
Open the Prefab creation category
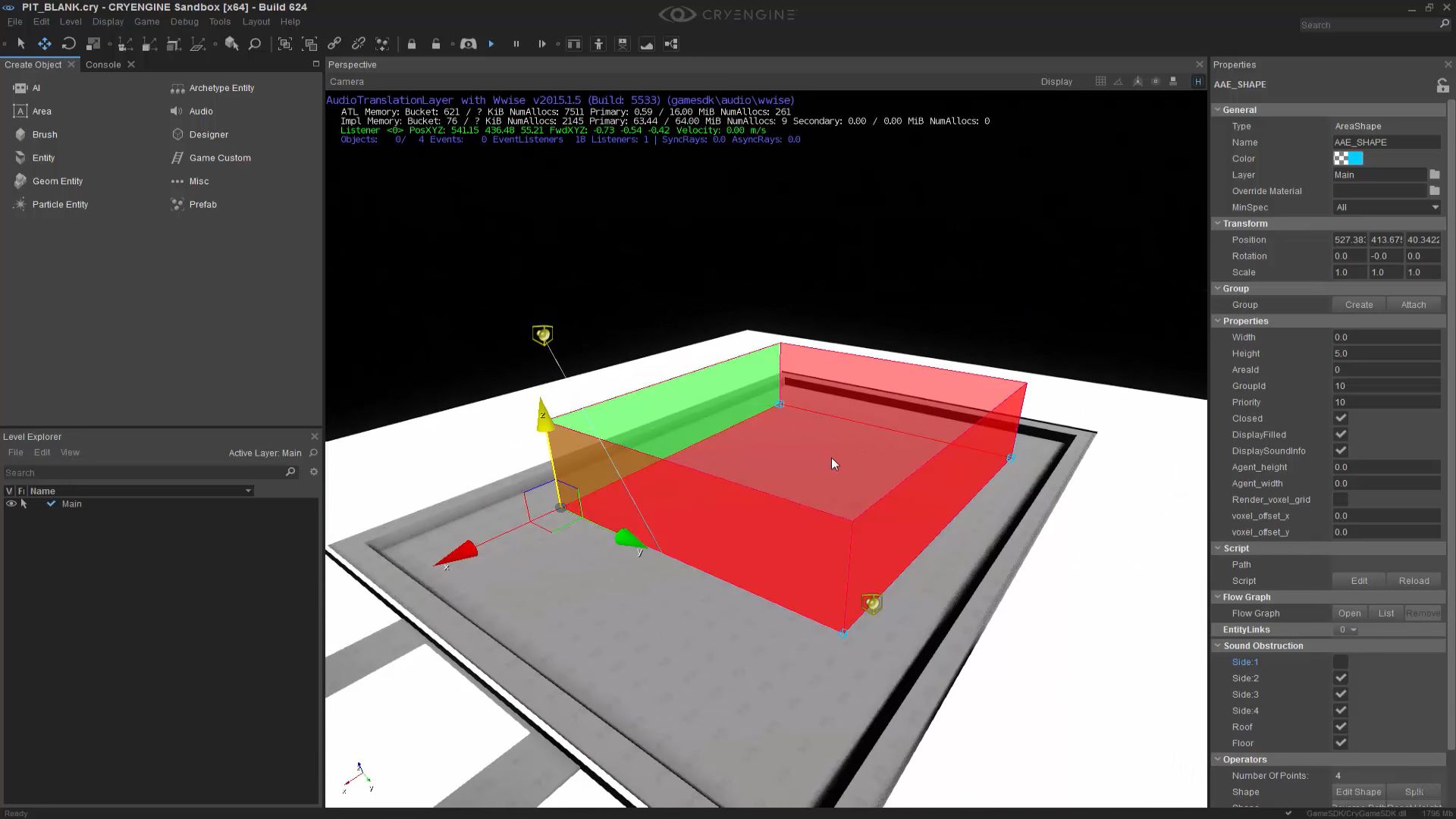tap(202, 204)
